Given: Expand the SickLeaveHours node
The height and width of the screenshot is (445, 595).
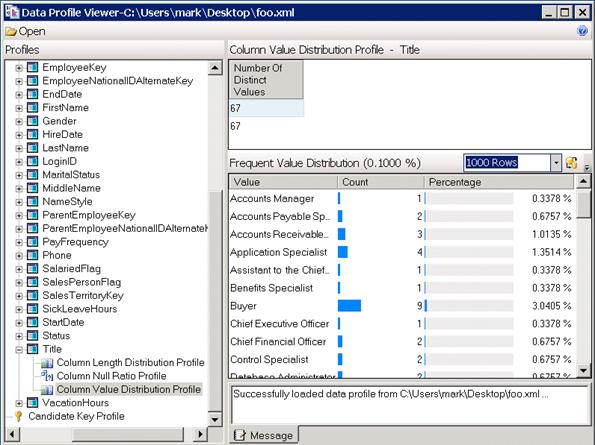Looking at the screenshot, I should (x=19, y=309).
